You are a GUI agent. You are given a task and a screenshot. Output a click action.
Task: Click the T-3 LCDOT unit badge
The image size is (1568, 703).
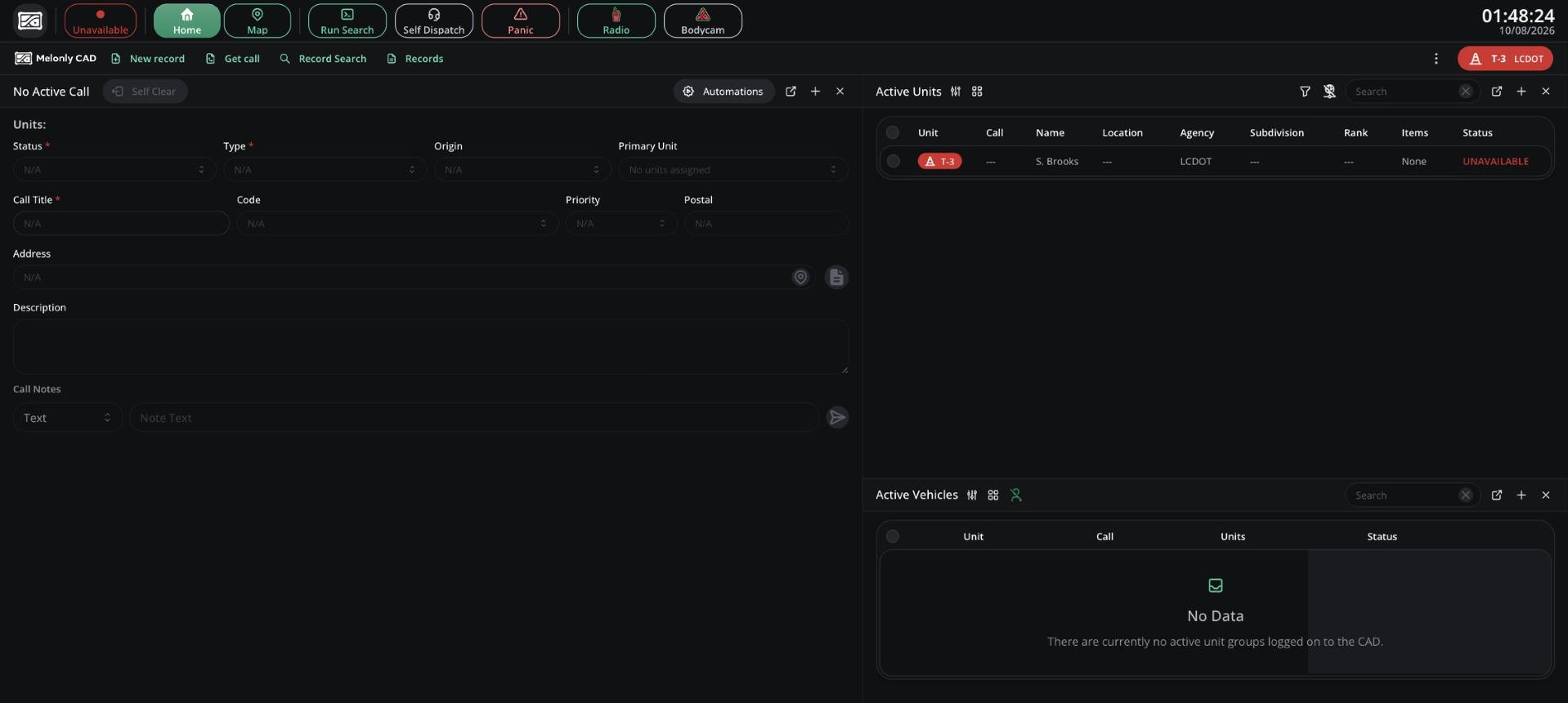point(1505,59)
